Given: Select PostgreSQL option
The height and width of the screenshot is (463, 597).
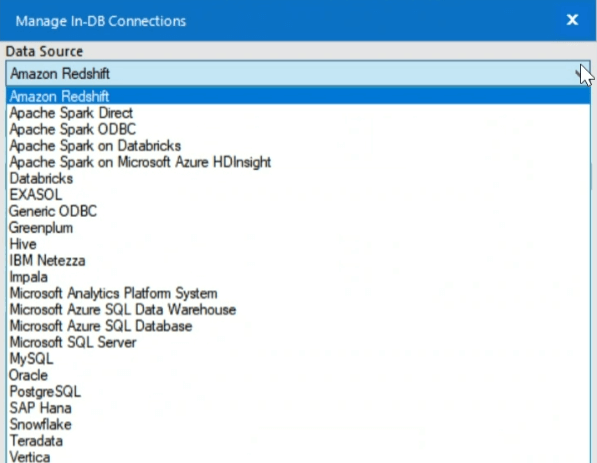Looking at the screenshot, I should point(298,391).
